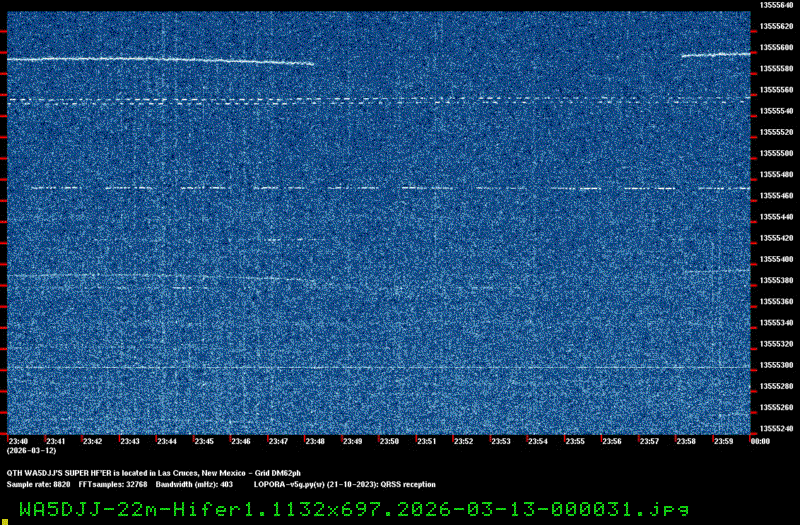Select the 23:41 time marker
Image resolution: width=800 pixels, height=525 pixels.
(x=56, y=441)
